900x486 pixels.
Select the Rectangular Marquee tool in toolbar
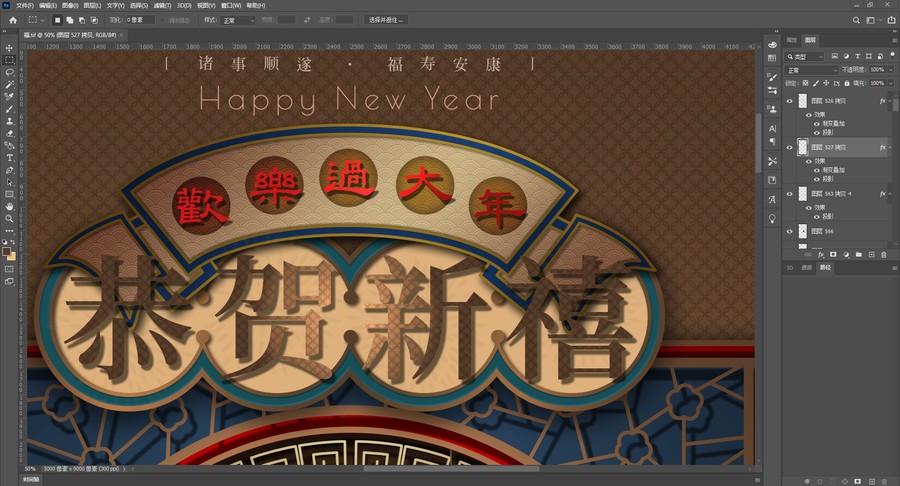pos(9,60)
